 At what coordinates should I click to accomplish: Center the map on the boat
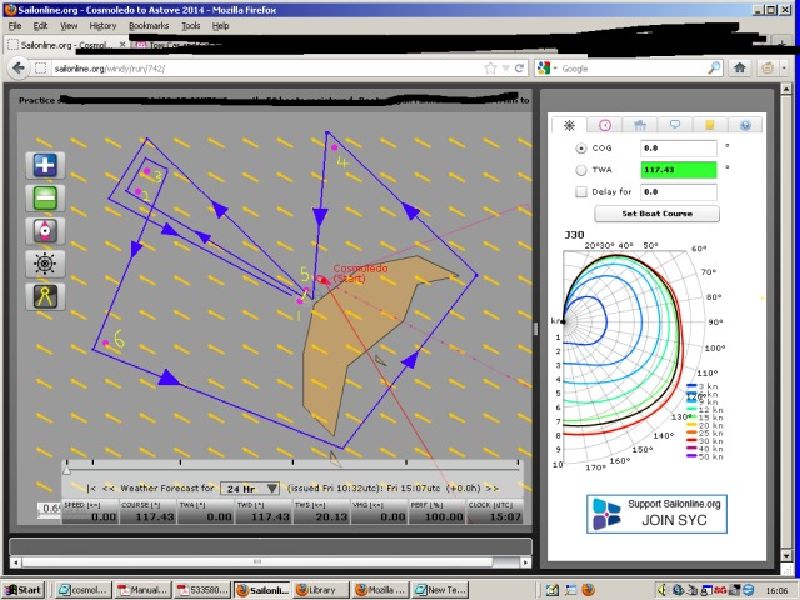(x=45, y=231)
